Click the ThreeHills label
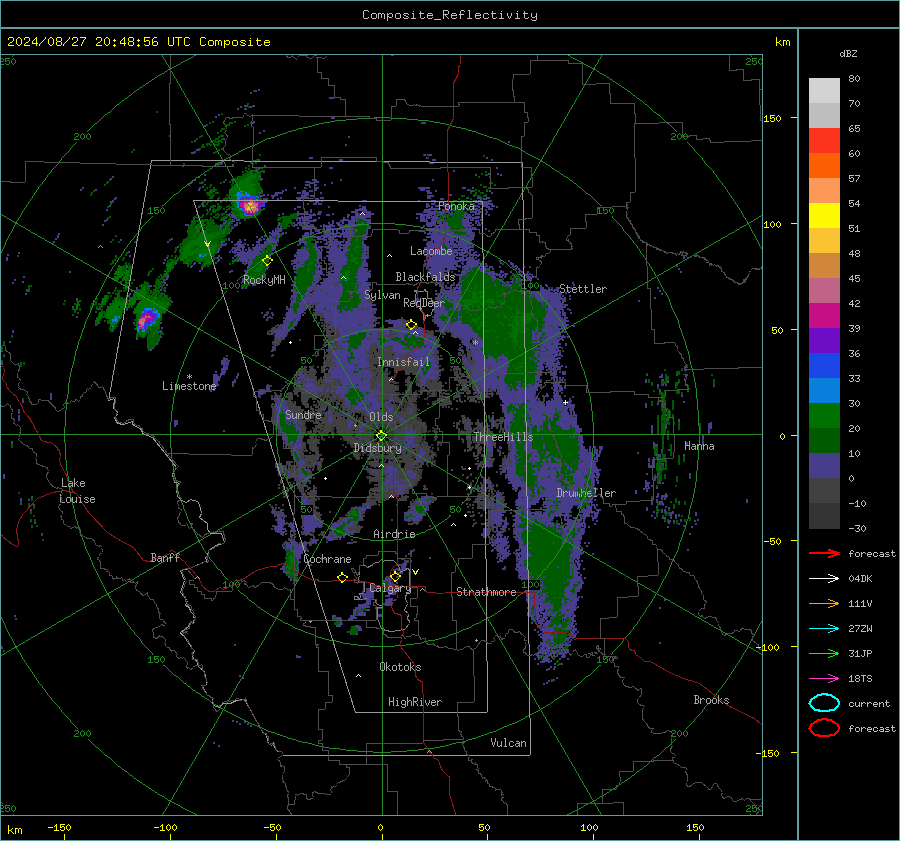The height and width of the screenshot is (841, 900). (503, 437)
